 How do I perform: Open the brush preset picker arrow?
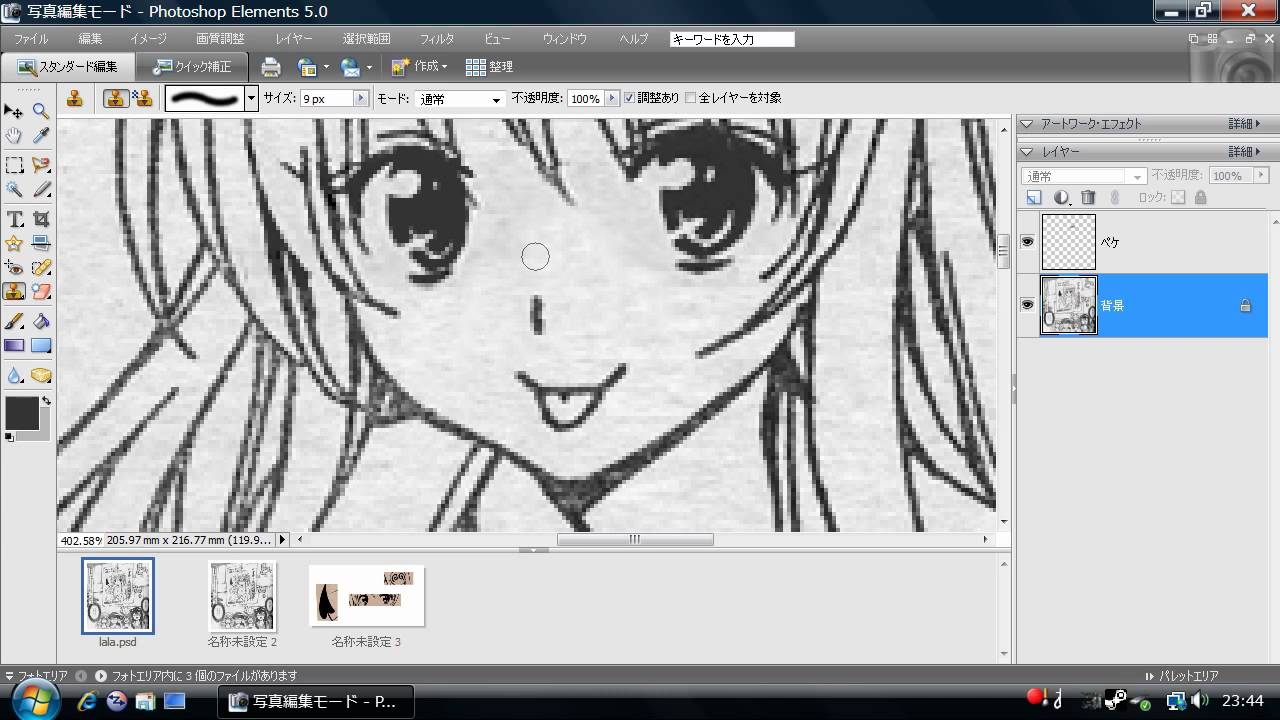tap(252, 98)
